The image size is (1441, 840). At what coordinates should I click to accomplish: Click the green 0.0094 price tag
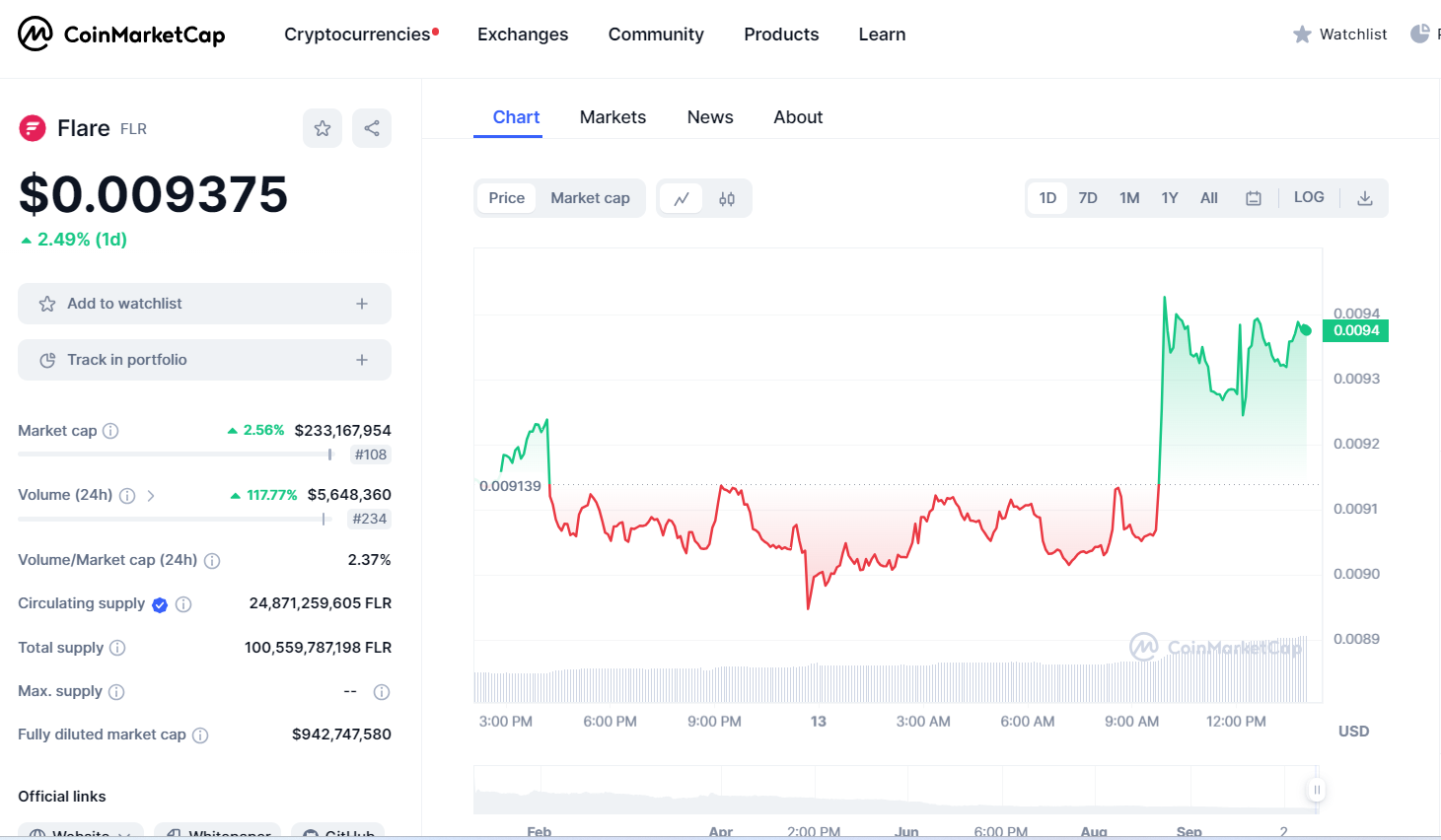pyautogui.click(x=1356, y=330)
